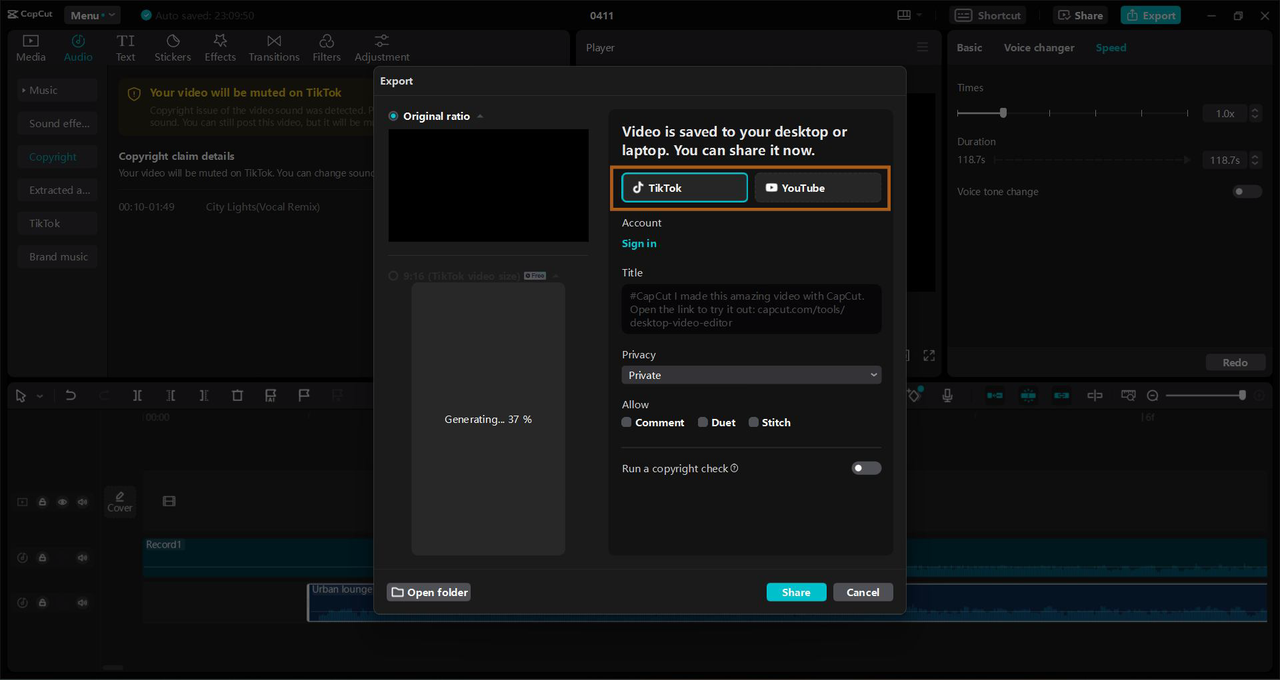Switch to the Basic tab
Image resolution: width=1280 pixels, height=680 pixels.
coord(969,48)
